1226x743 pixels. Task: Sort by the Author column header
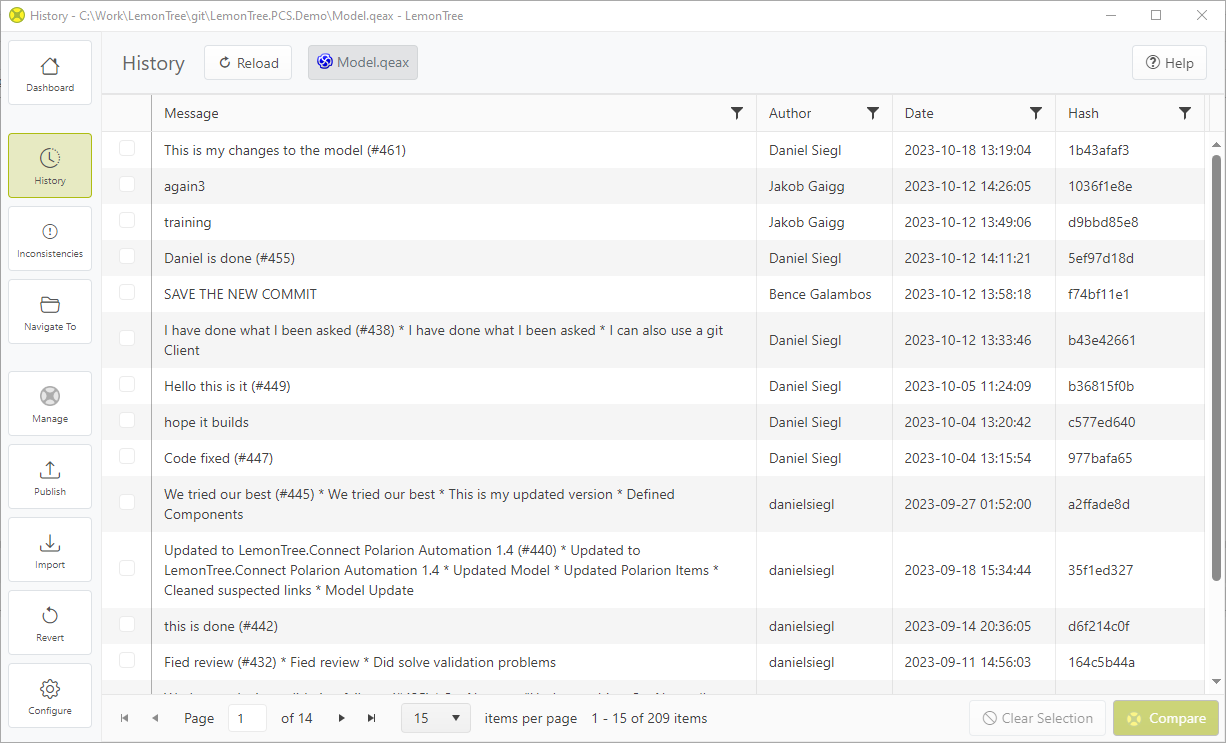[x=790, y=113]
